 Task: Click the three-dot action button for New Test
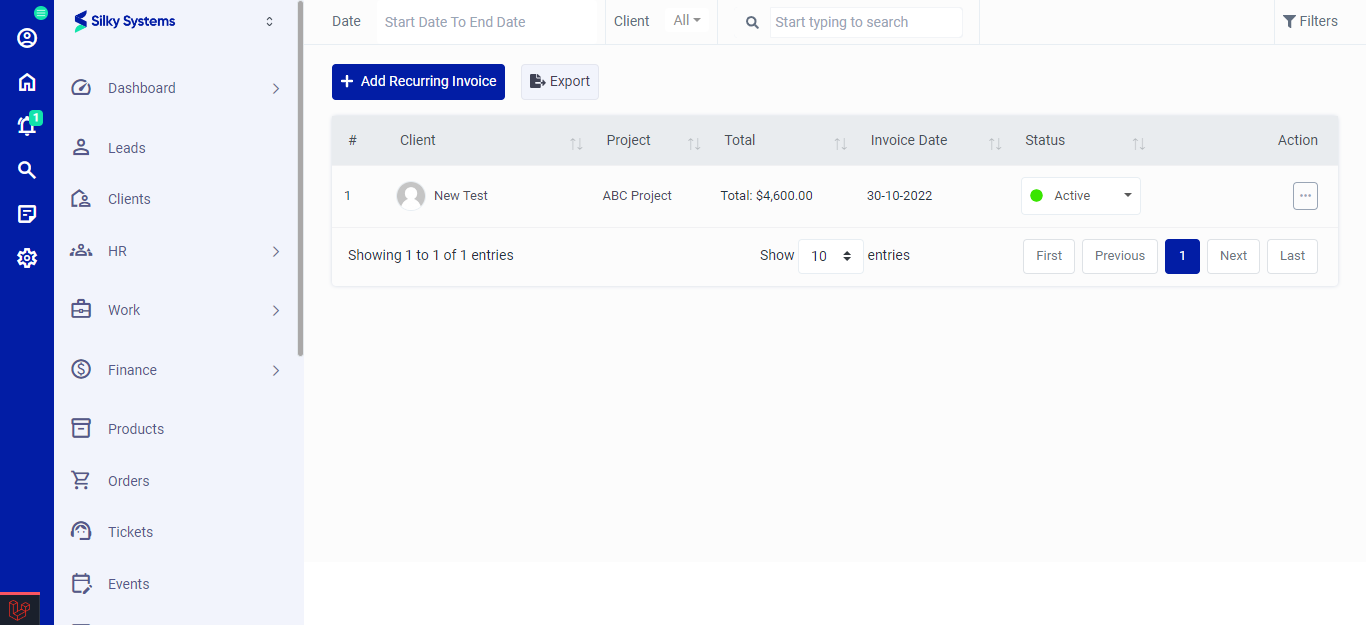click(1305, 196)
